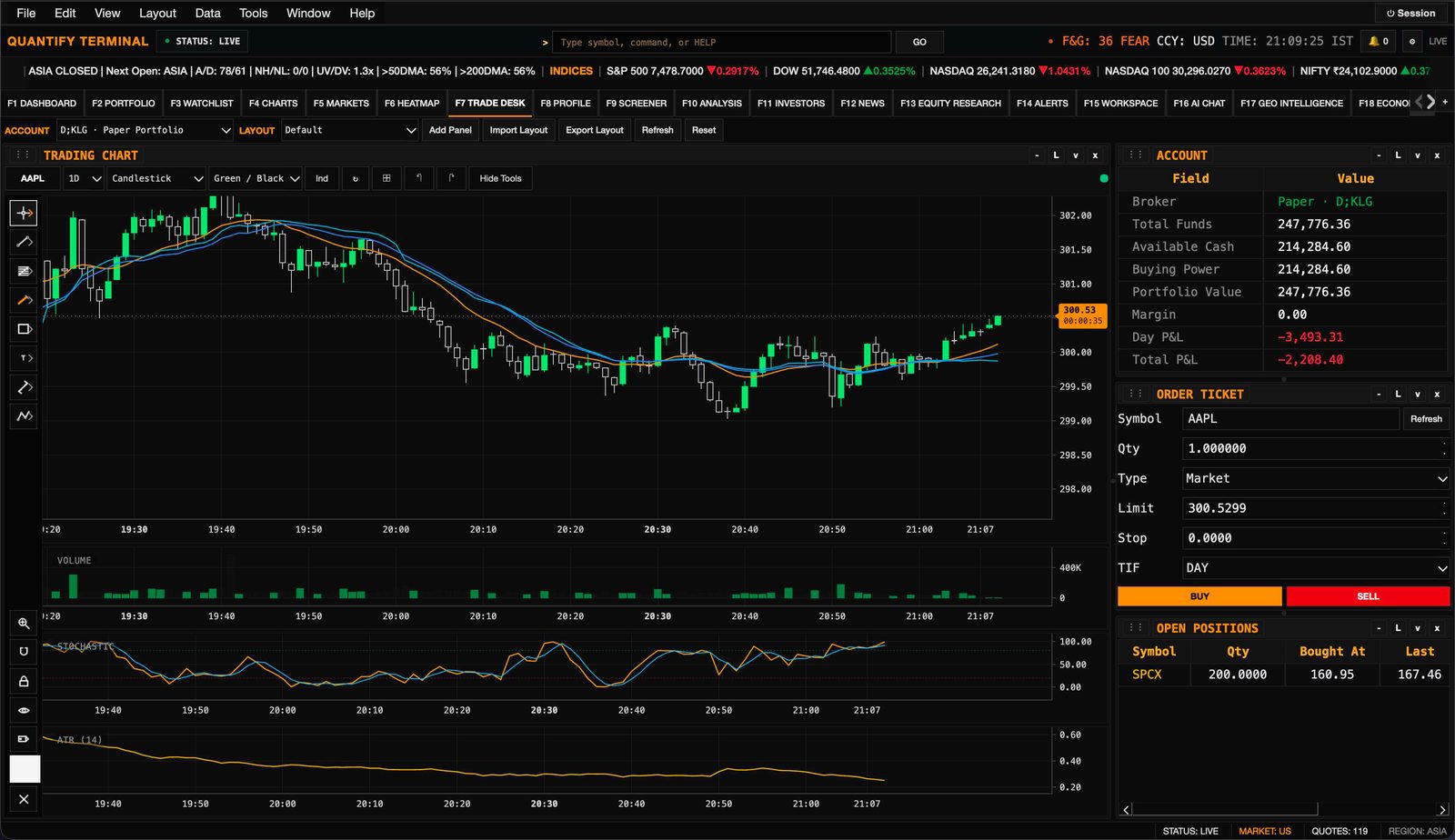Open the Candlestick chart type dropdown

[156, 178]
